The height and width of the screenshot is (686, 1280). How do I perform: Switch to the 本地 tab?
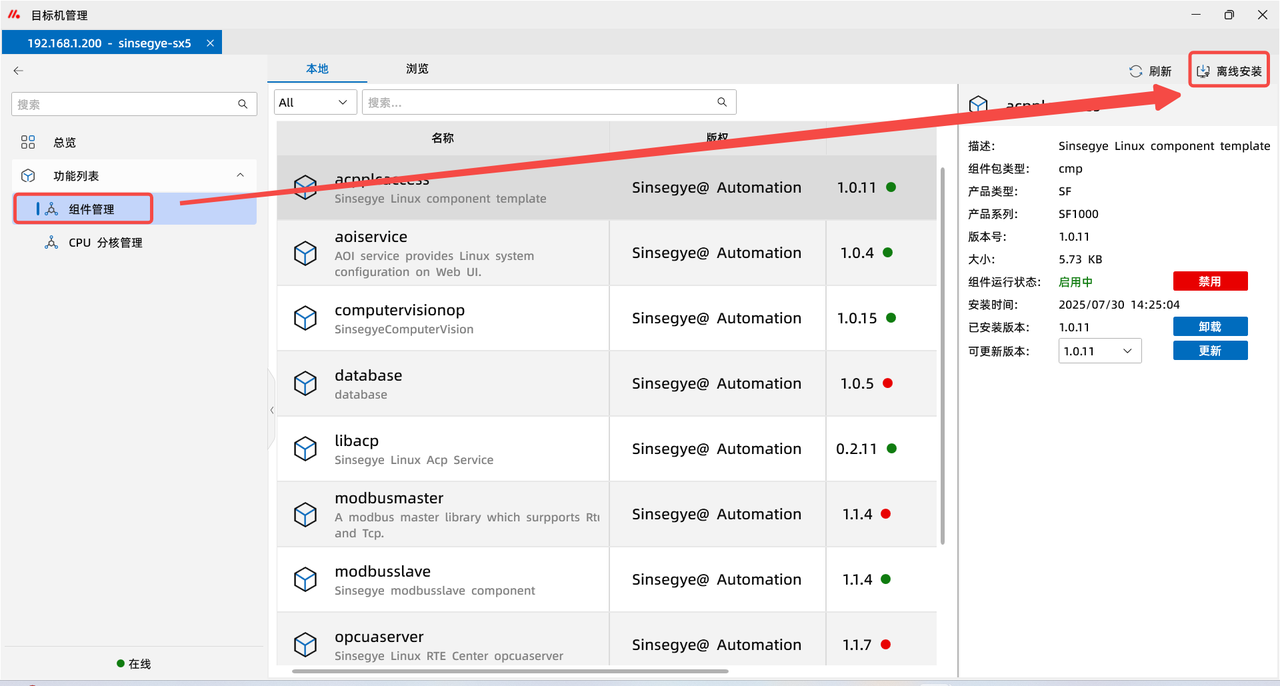(x=317, y=69)
